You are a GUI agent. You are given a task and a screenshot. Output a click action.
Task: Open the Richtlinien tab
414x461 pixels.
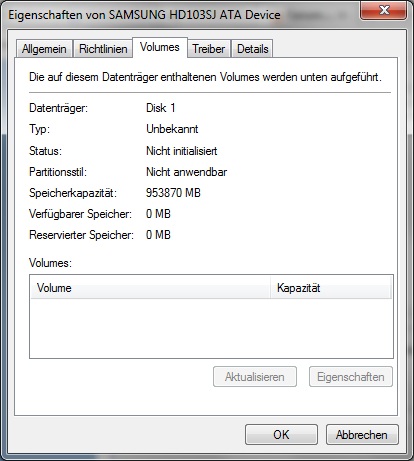[x=103, y=49]
